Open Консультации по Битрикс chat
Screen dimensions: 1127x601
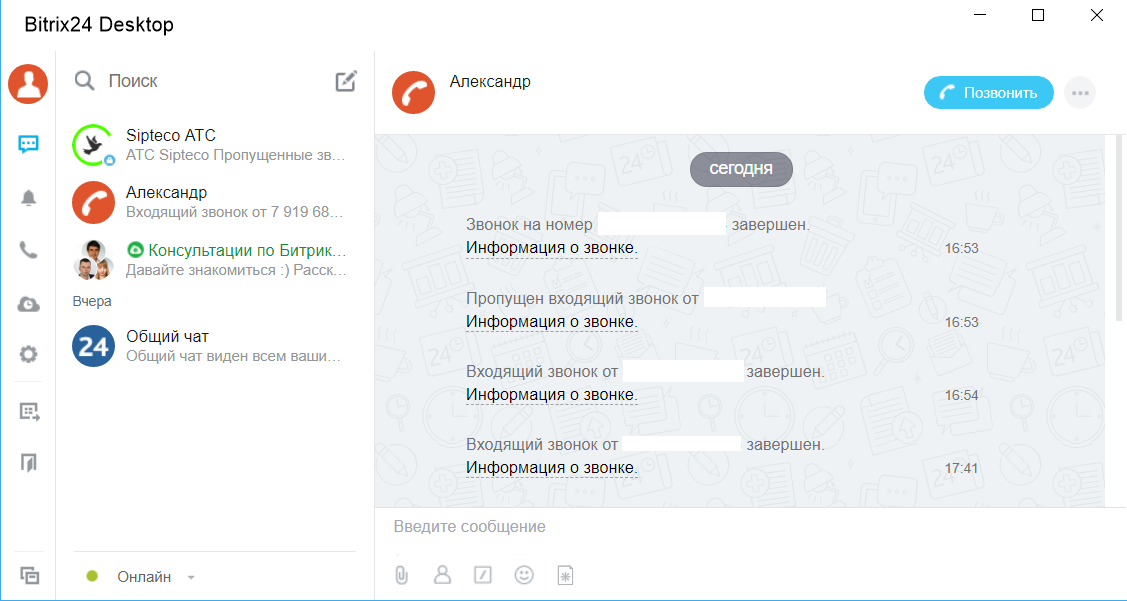[x=215, y=260]
